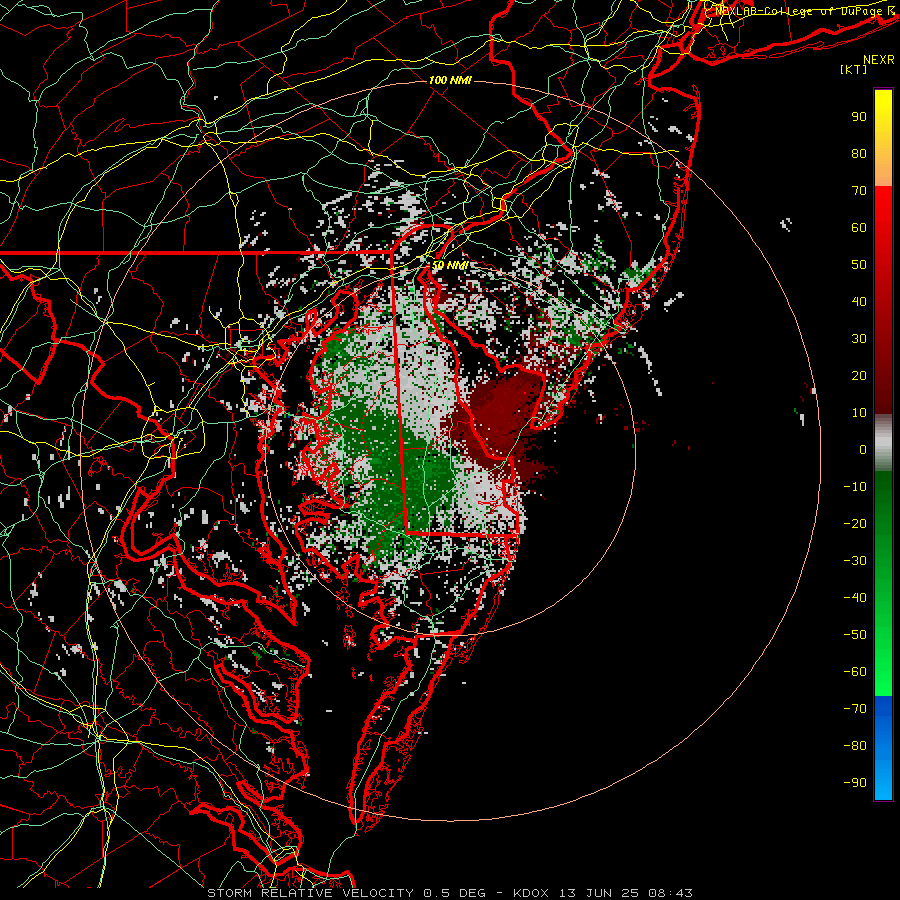900x900 pixels.
Task: Click the "100 NMI" range ring label
Action: point(450,80)
